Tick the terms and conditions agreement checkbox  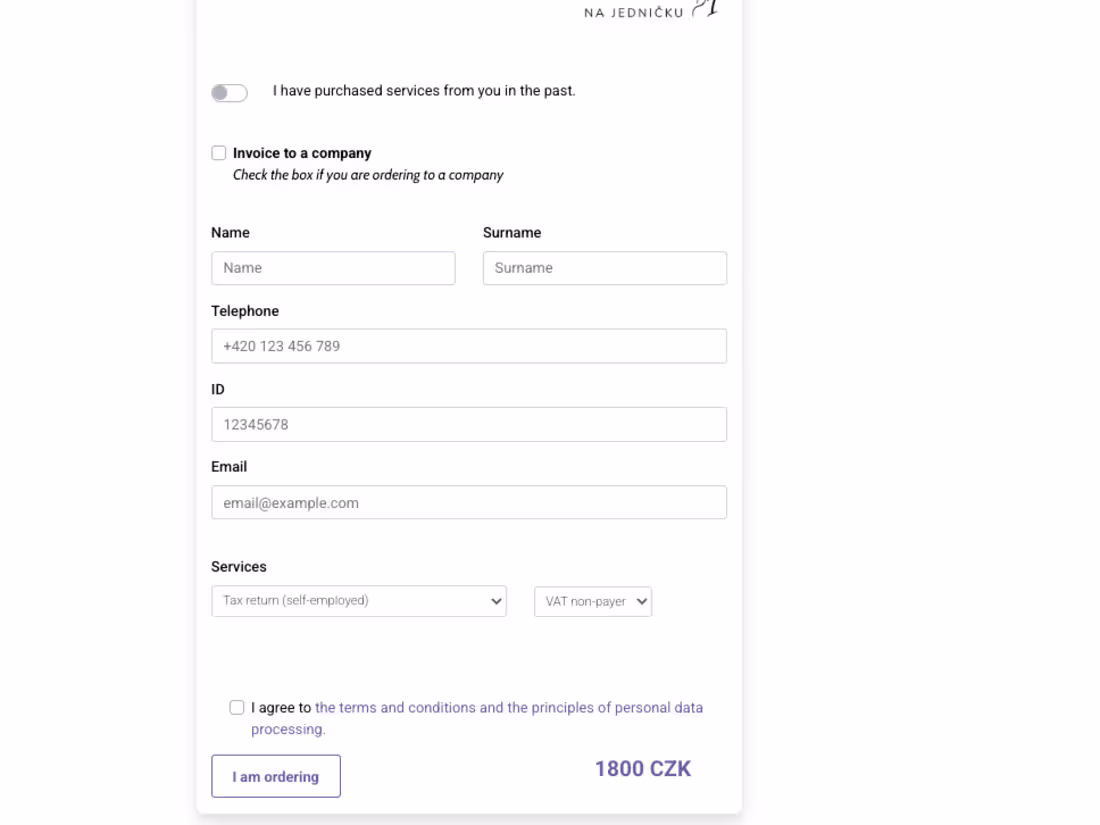point(236,707)
